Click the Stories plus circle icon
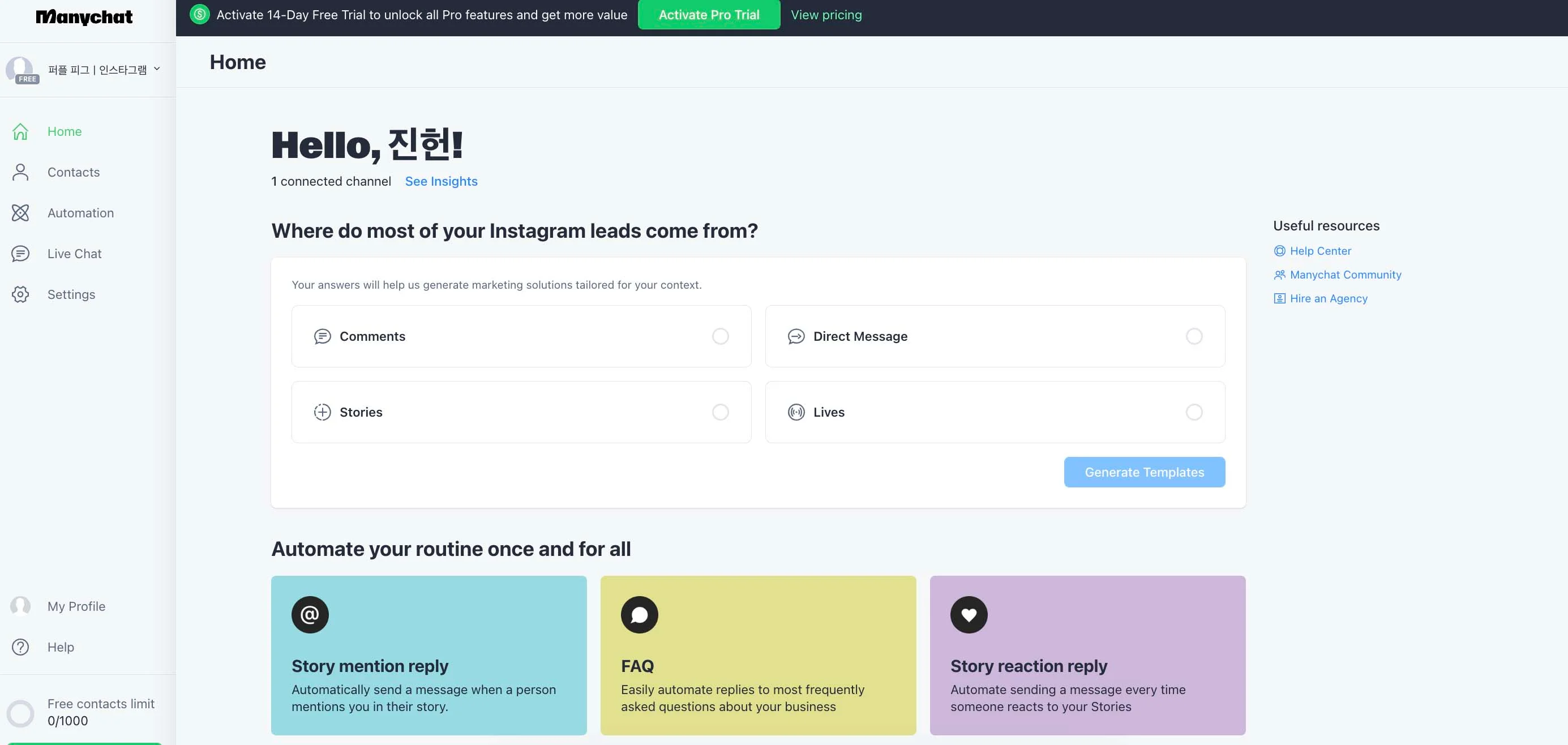This screenshot has height=745, width=1568. 322,412
